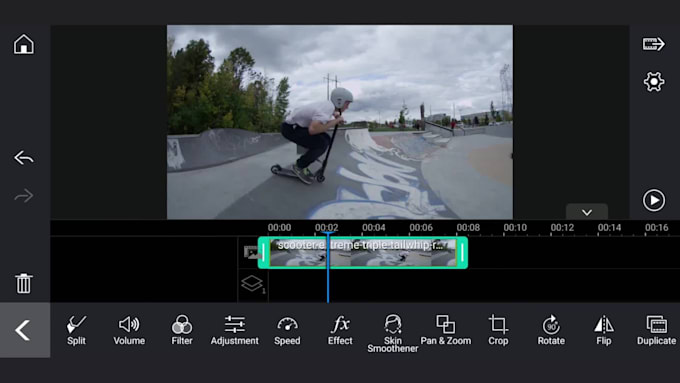
Task: Open the Pan & Zoom tool
Action: click(x=445, y=330)
